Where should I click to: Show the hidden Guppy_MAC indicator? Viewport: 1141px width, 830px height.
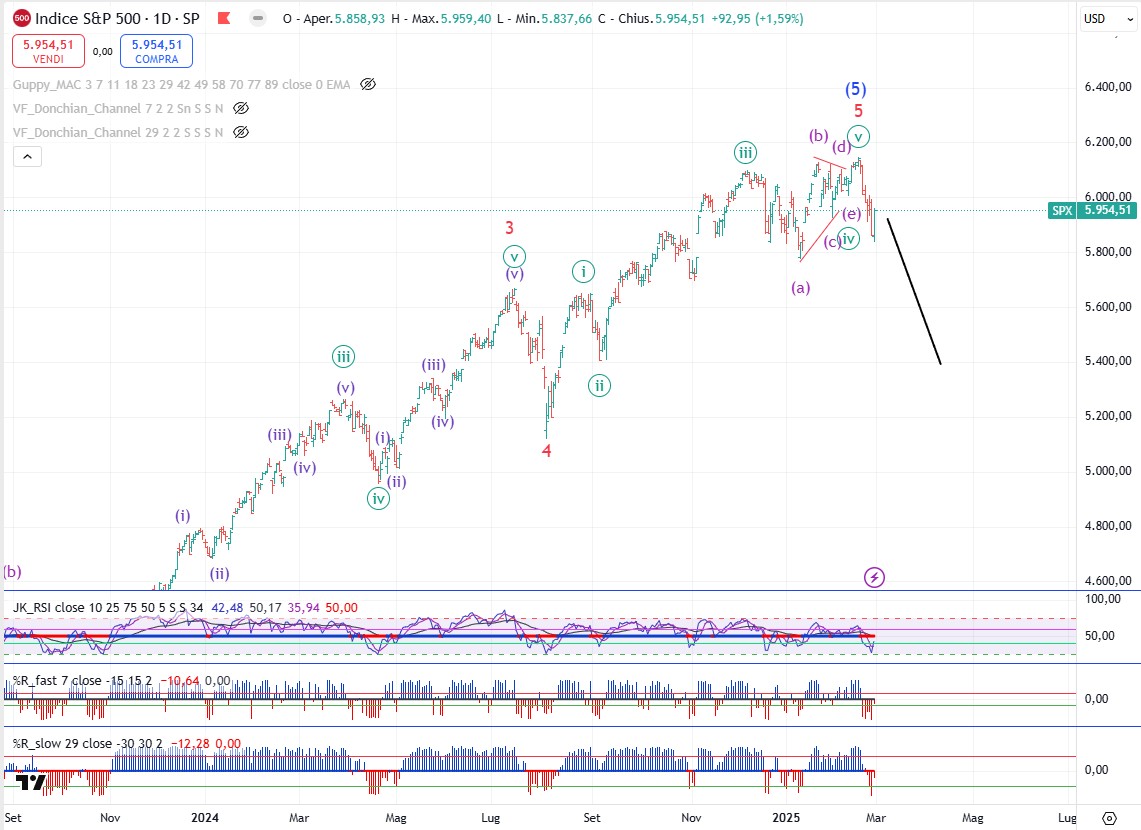pos(368,84)
